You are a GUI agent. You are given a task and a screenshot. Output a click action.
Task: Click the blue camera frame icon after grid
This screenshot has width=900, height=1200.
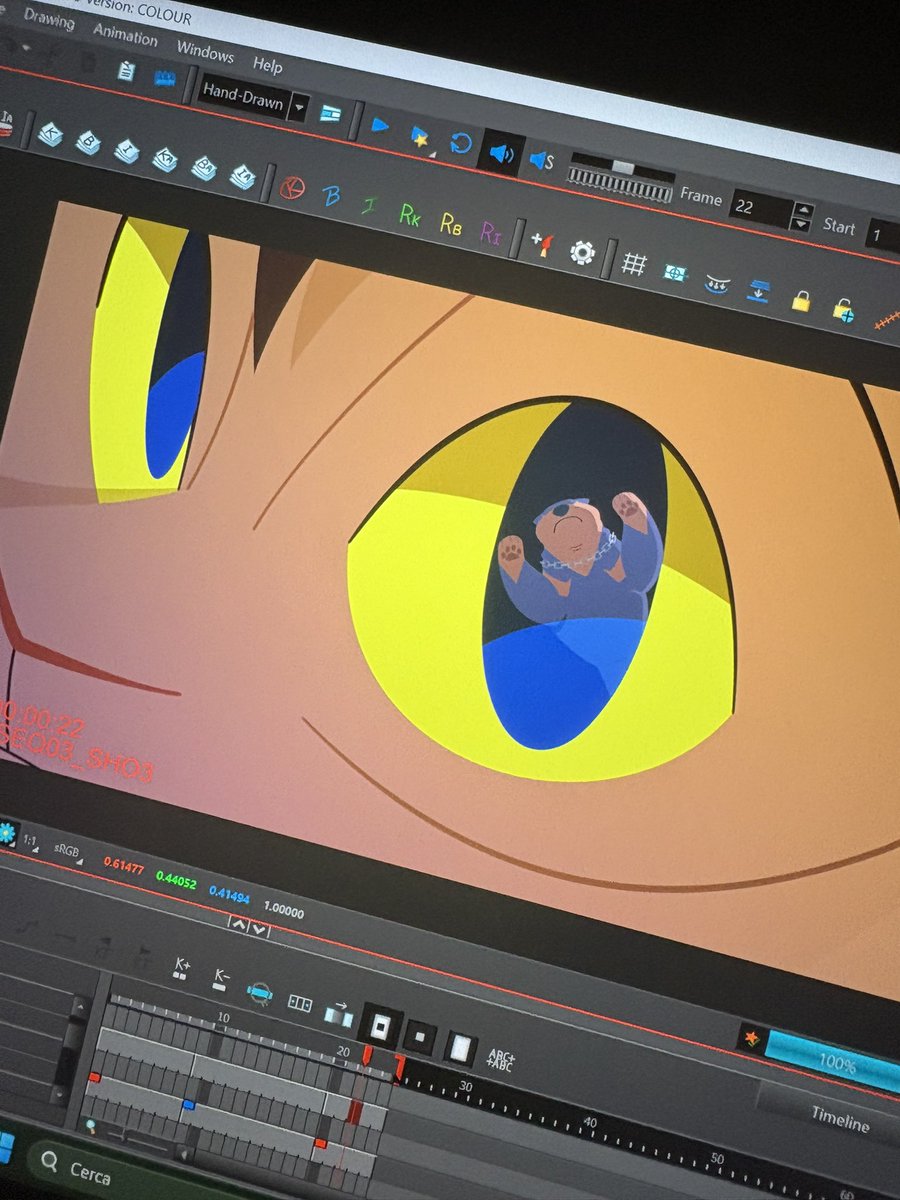pyautogui.click(x=674, y=273)
